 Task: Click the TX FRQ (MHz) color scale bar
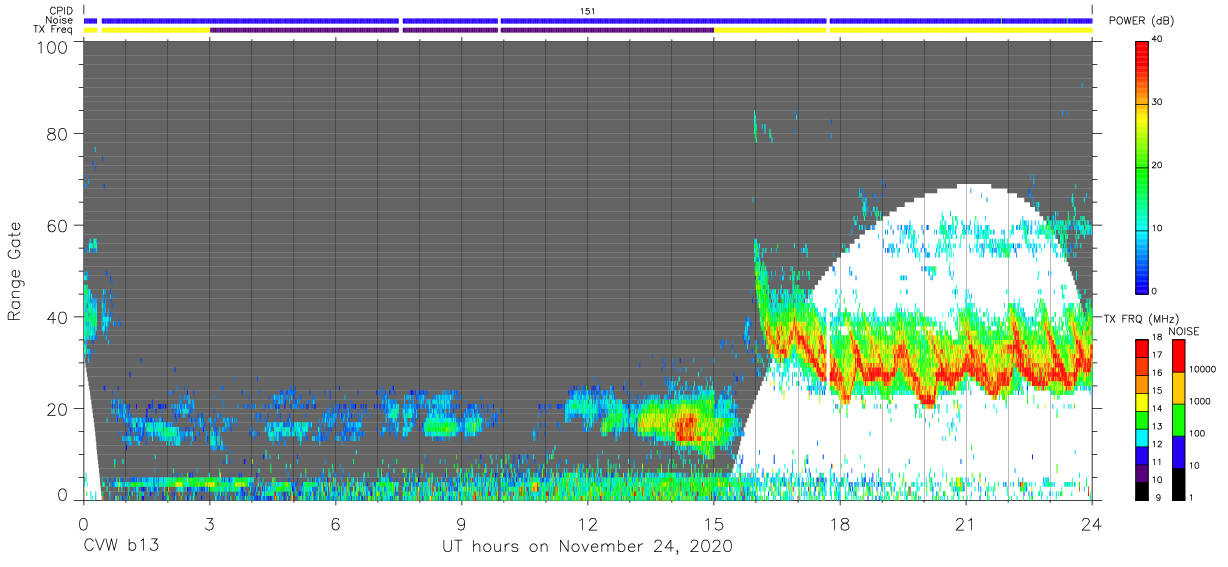[1142, 419]
